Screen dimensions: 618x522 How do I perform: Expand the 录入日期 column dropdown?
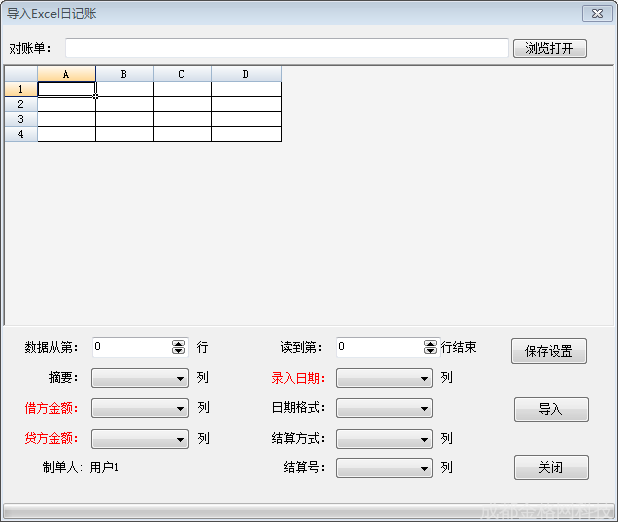384,378
